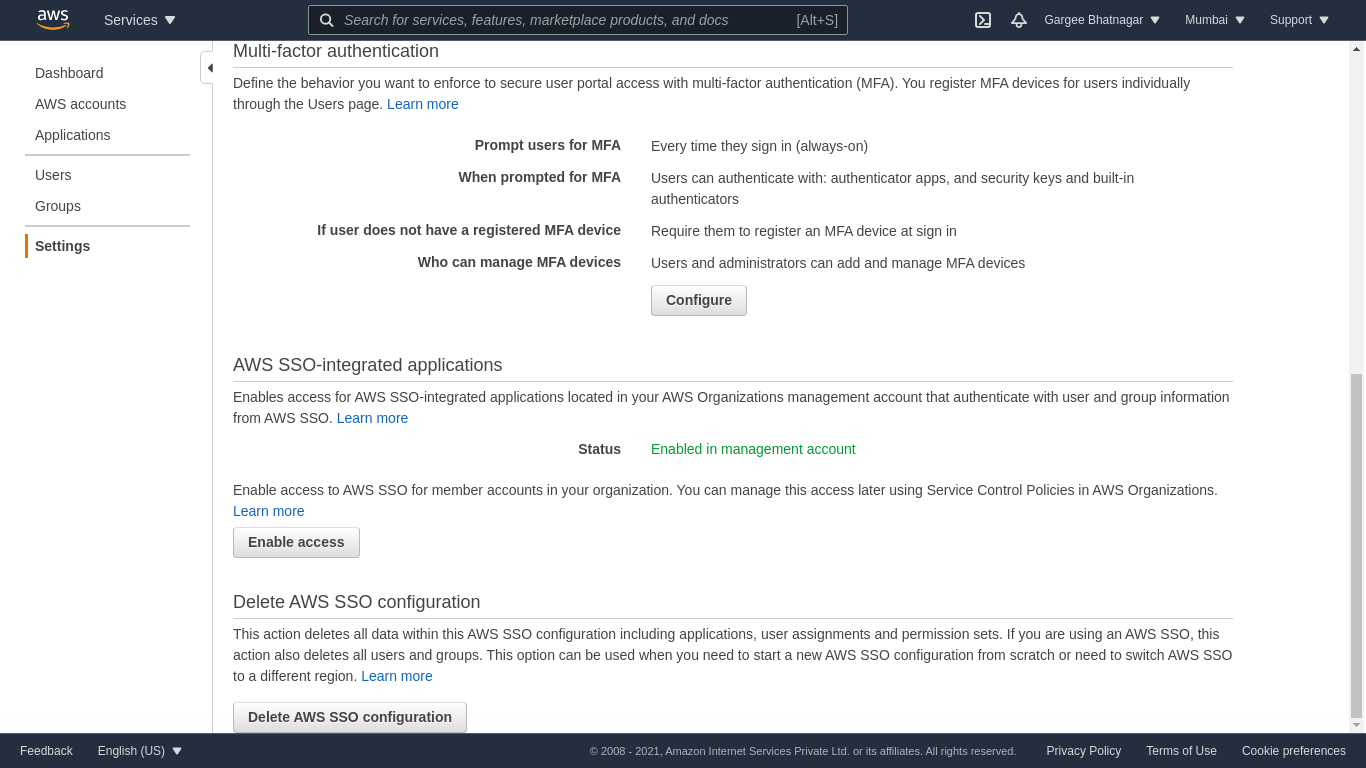Viewport: 1366px width, 768px height.
Task: Click the scrollbar up arrow
Action: [1356, 48]
